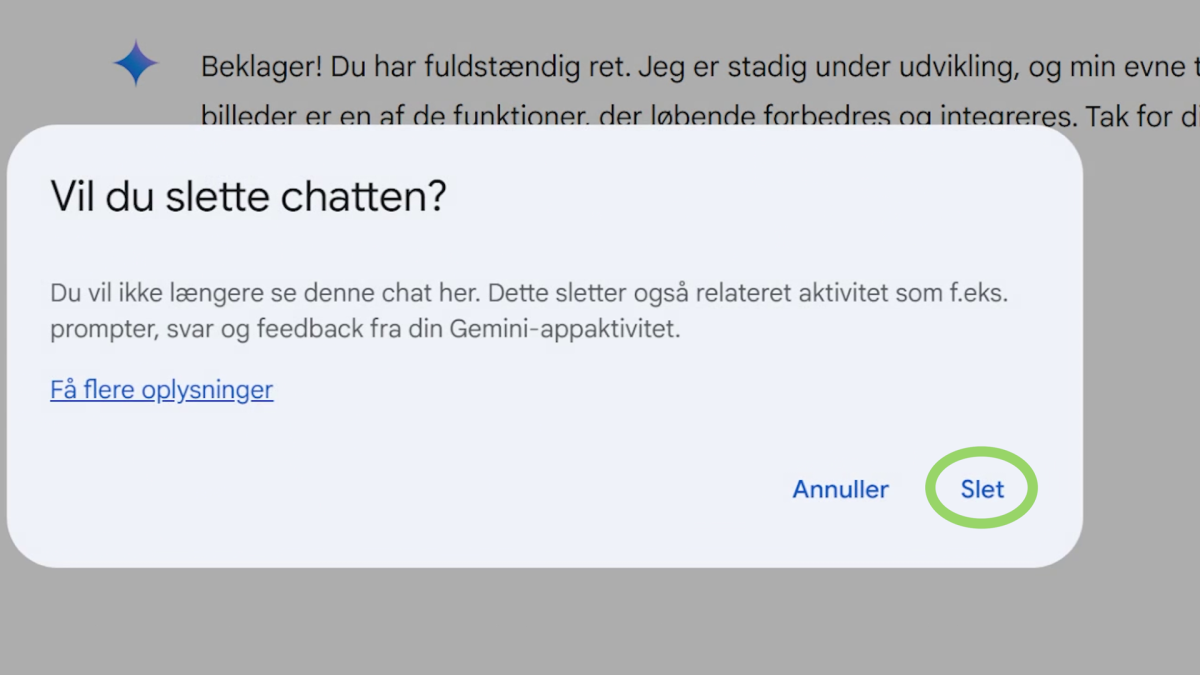Click the Gemini sparkle icon
Image resolution: width=1200 pixels, height=675 pixels.
136,63
